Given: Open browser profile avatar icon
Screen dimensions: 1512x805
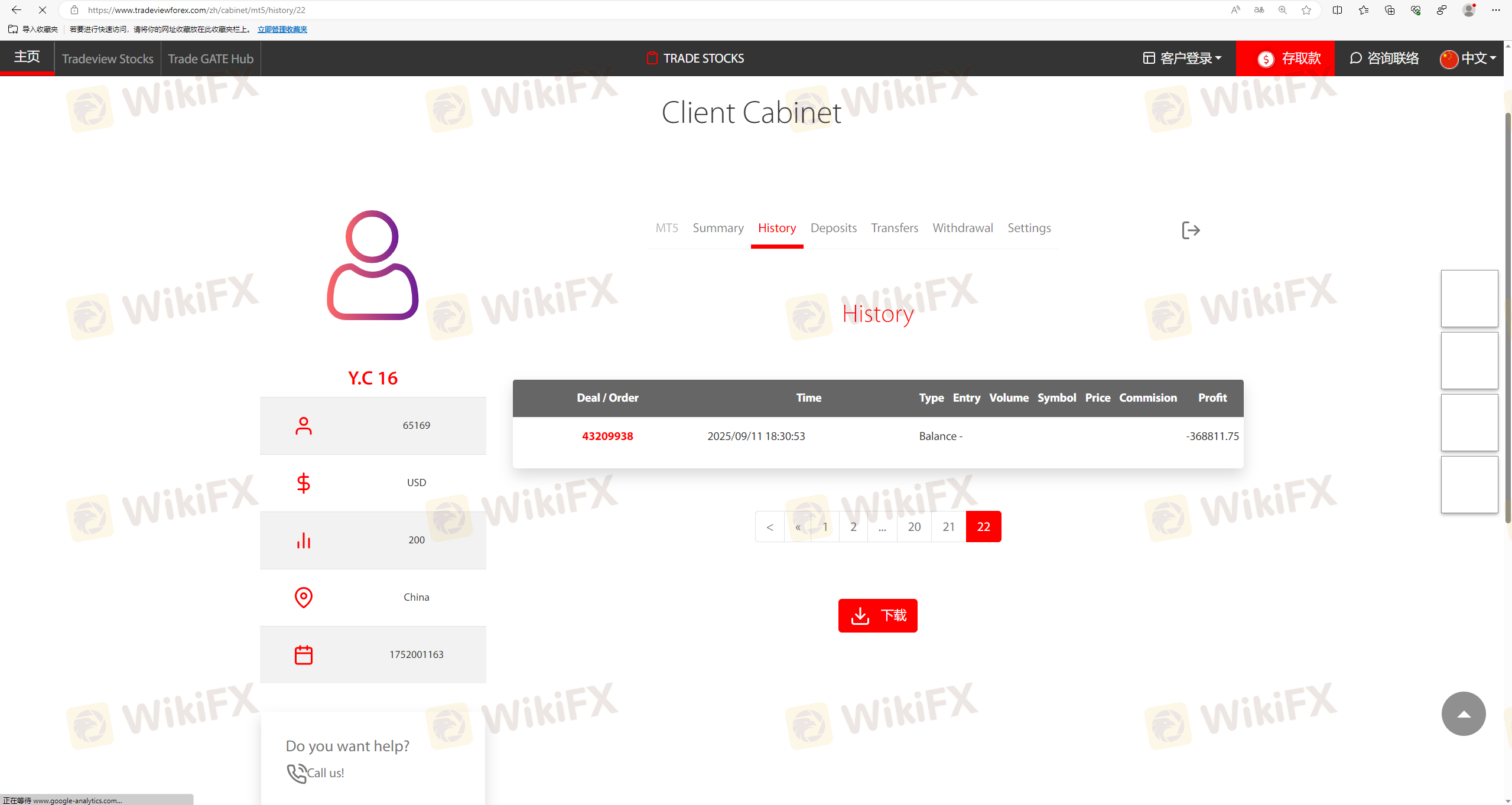Looking at the screenshot, I should coord(1468,10).
